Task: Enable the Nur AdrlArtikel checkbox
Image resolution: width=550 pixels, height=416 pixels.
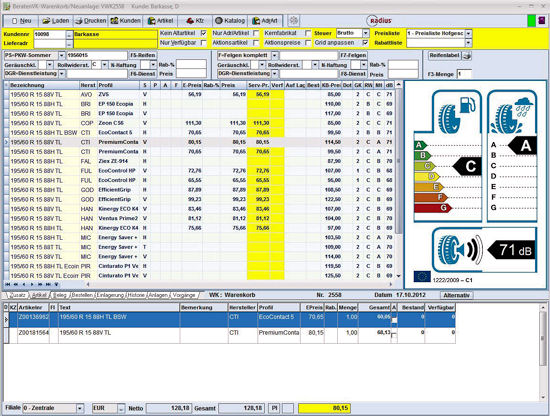Action: tap(256, 33)
